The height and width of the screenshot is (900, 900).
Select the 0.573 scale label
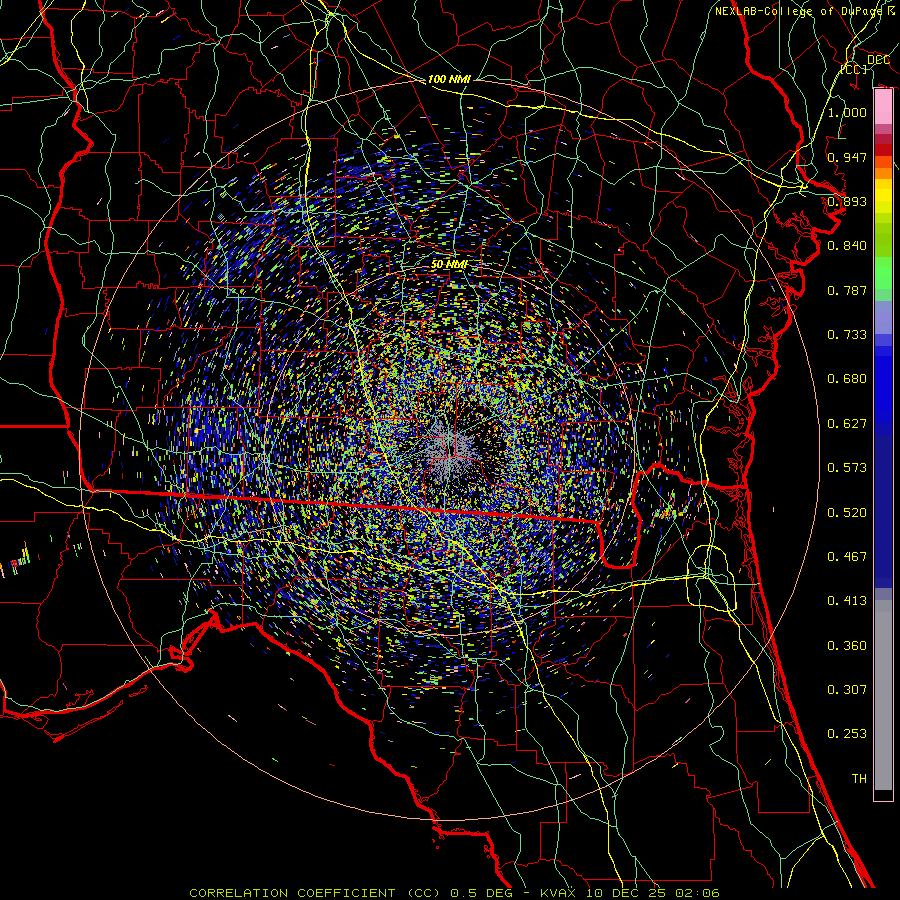tap(847, 467)
